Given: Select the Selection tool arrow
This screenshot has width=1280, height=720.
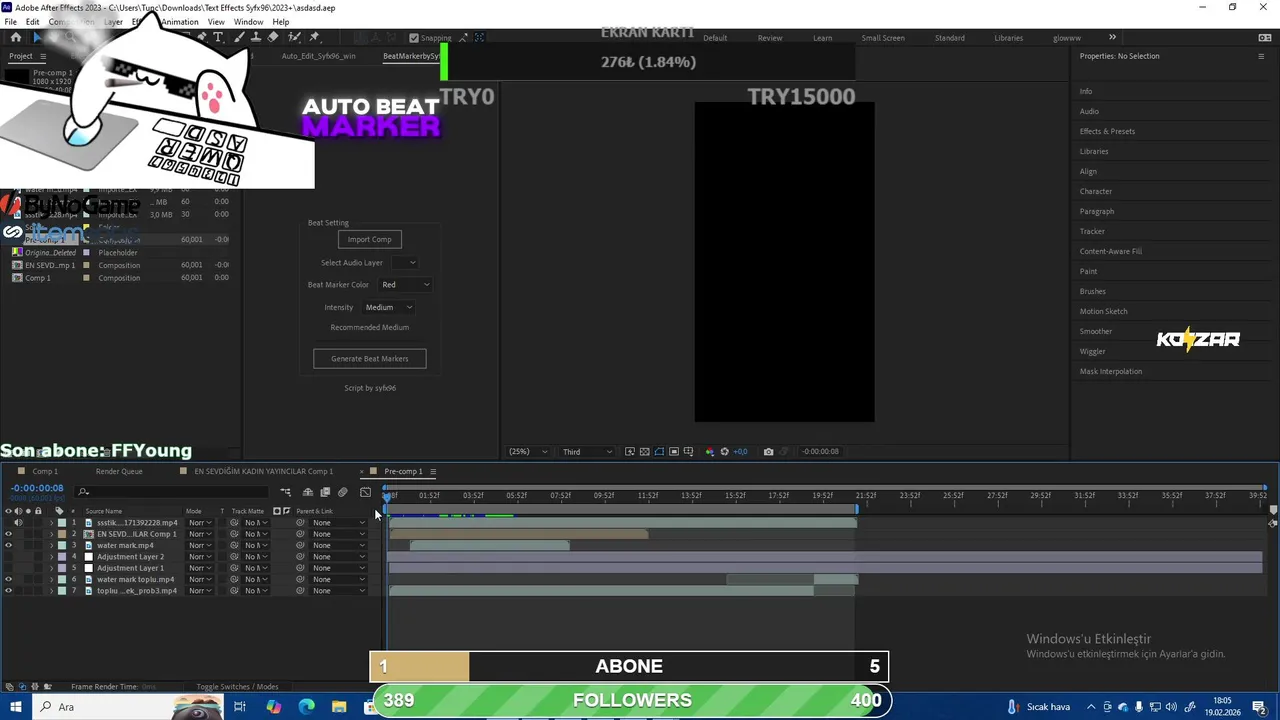Looking at the screenshot, I should [37, 37].
